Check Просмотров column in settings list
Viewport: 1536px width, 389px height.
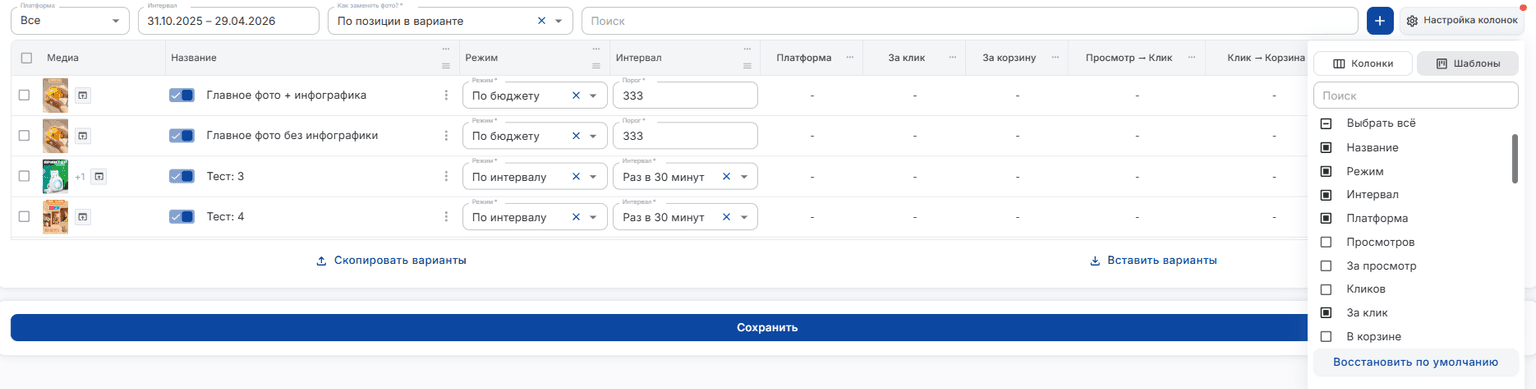(1326, 242)
